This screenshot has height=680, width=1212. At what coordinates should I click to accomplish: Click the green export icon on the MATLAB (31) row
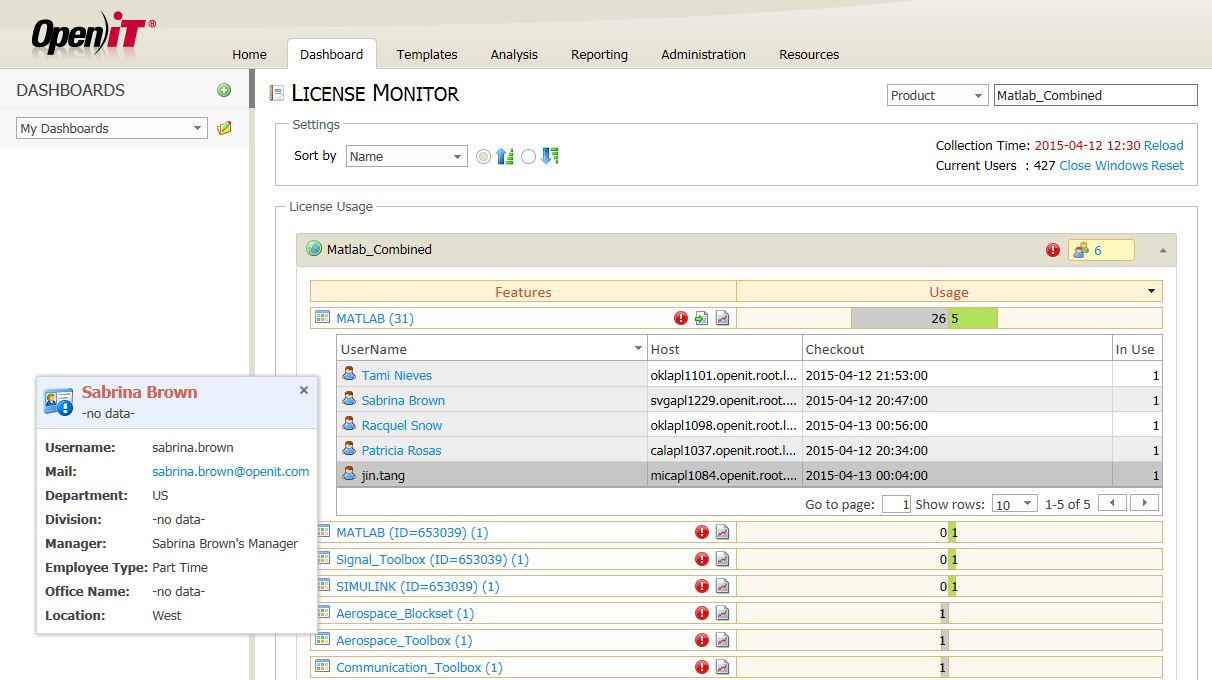click(x=702, y=318)
